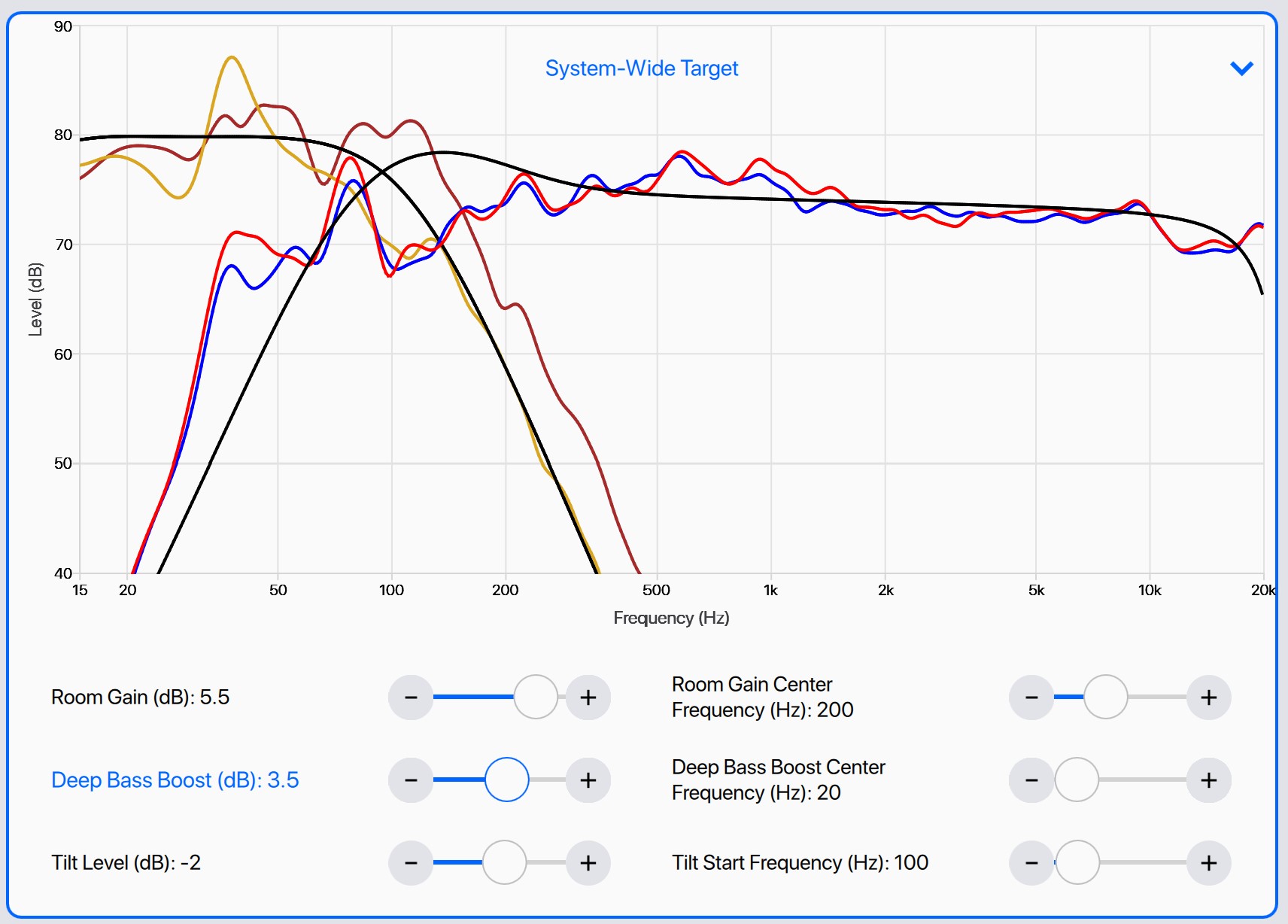Image resolution: width=1288 pixels, height=924 pixels.
Task: Click the Room Gain slider handle
Action: (536, 698)
